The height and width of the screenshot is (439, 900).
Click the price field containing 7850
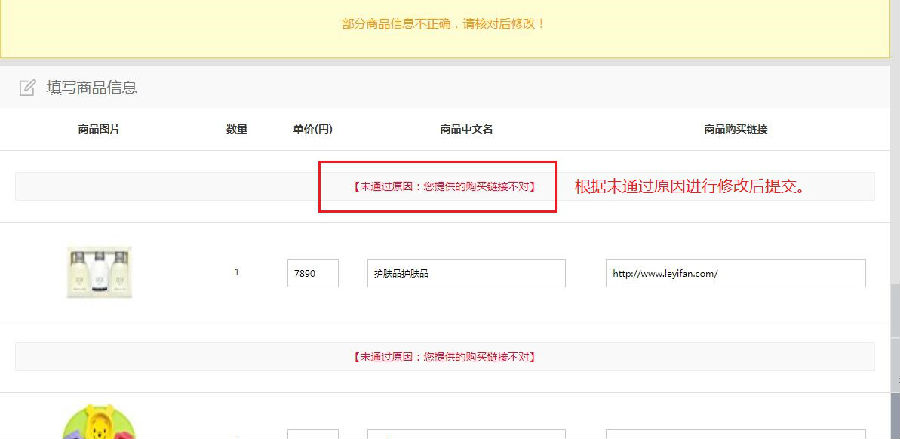312,273
